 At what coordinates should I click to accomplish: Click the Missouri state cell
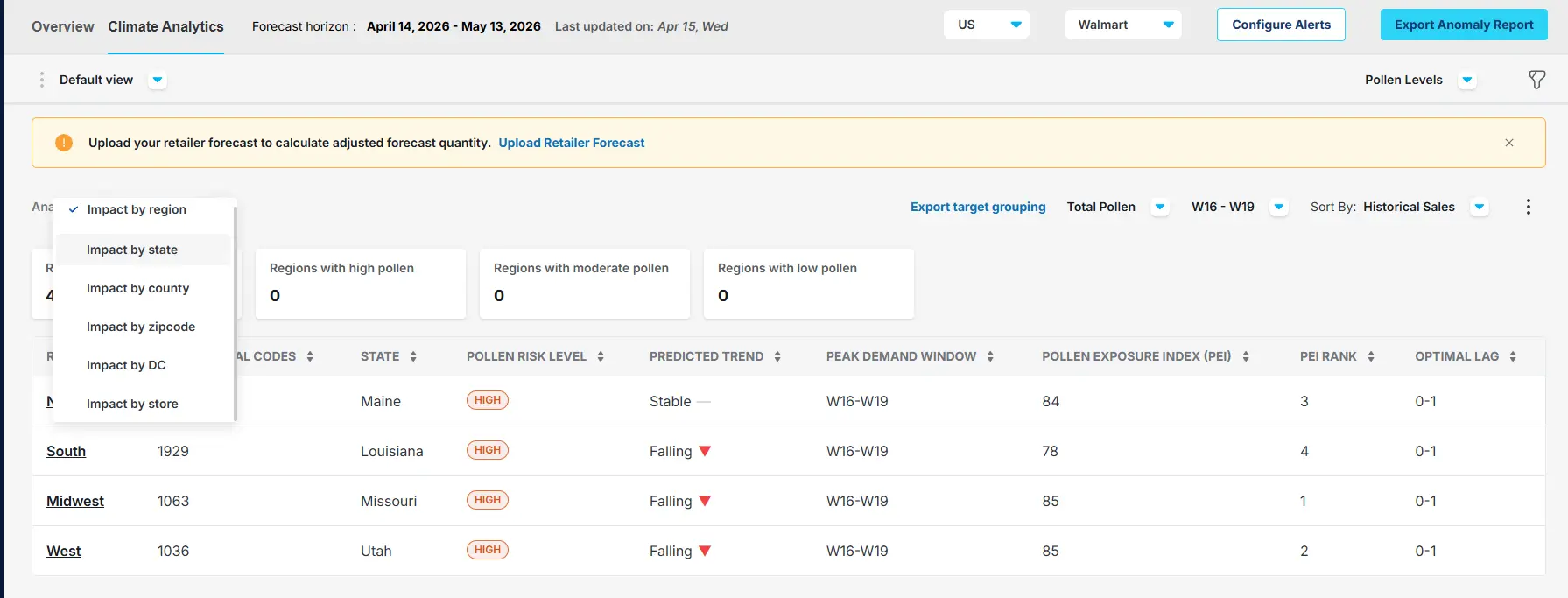389,501
